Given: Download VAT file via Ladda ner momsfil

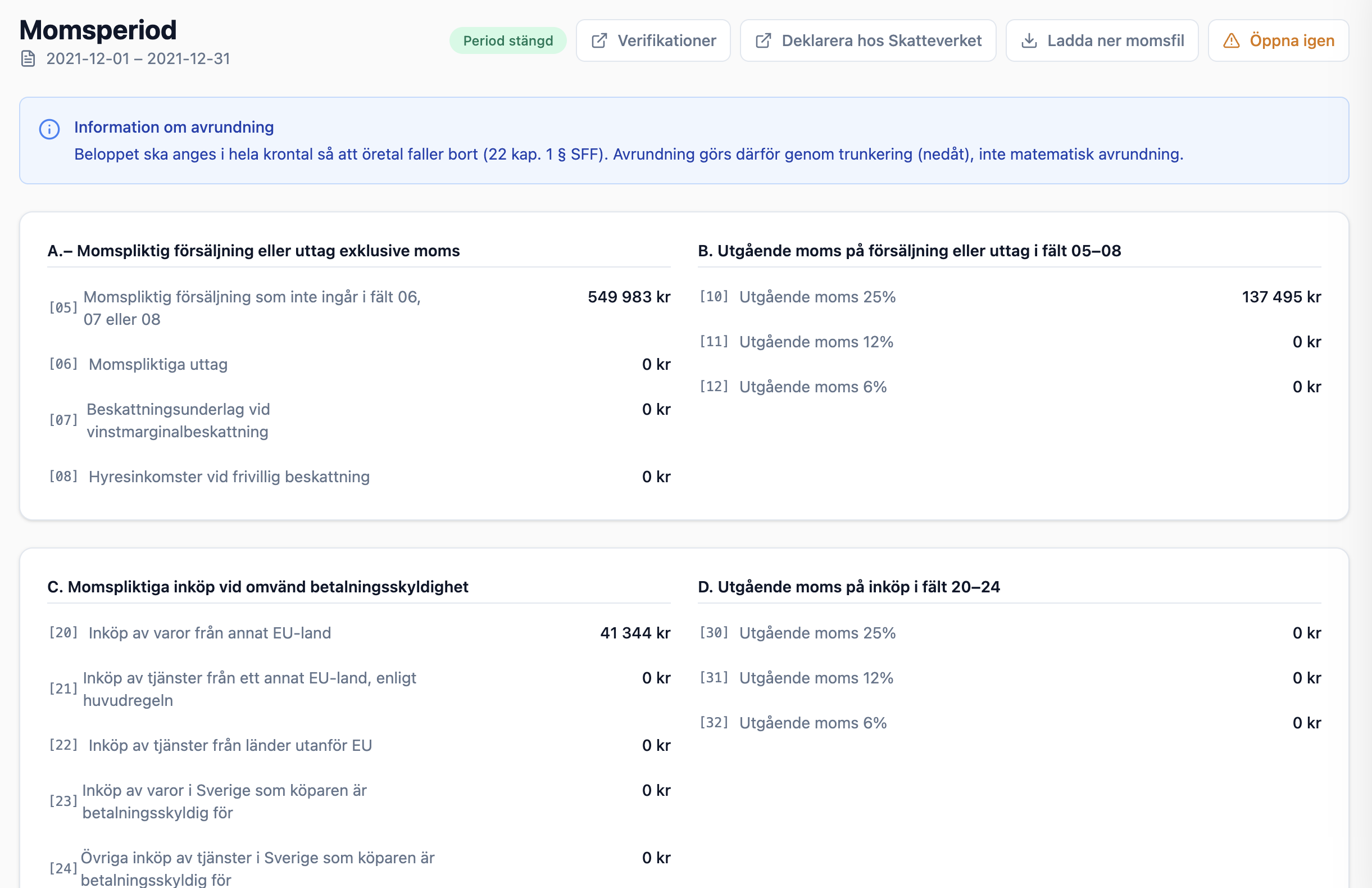Looking at the screenshot, I should 1102,40.
